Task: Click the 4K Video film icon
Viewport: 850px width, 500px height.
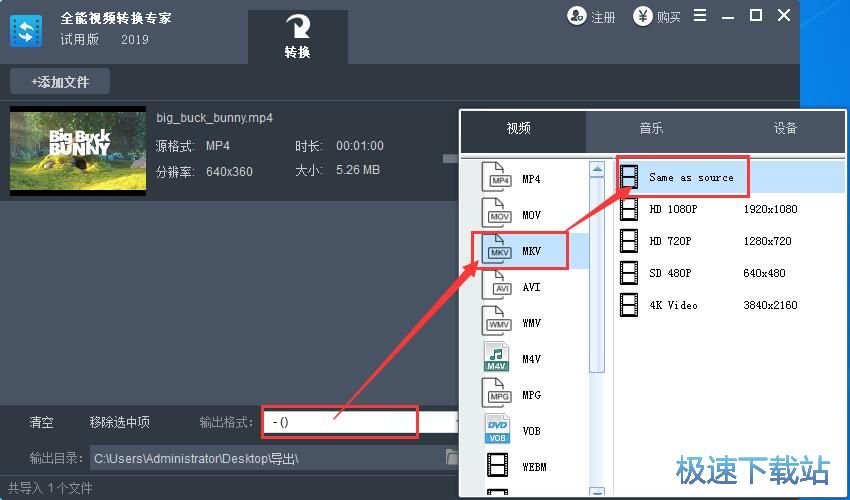Action: (629, 305)
